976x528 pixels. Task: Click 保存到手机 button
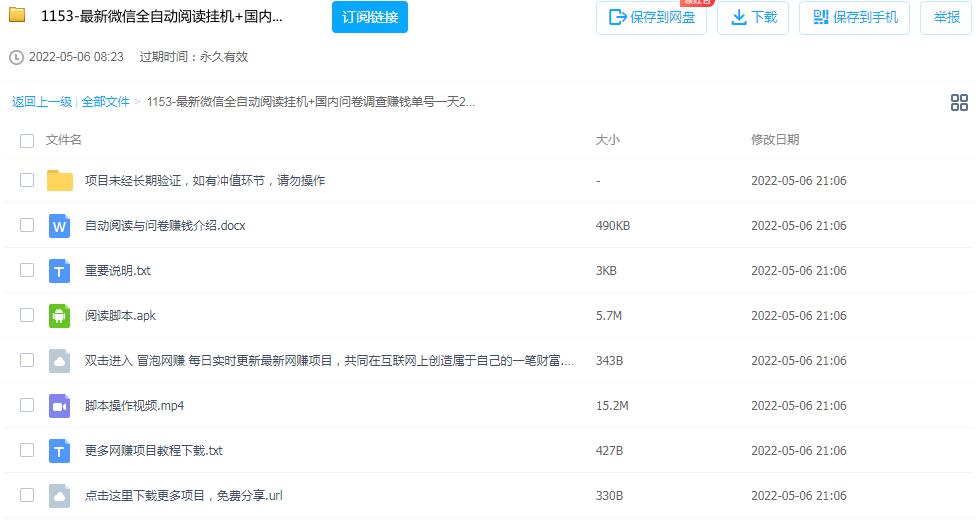tap(855, 17)
